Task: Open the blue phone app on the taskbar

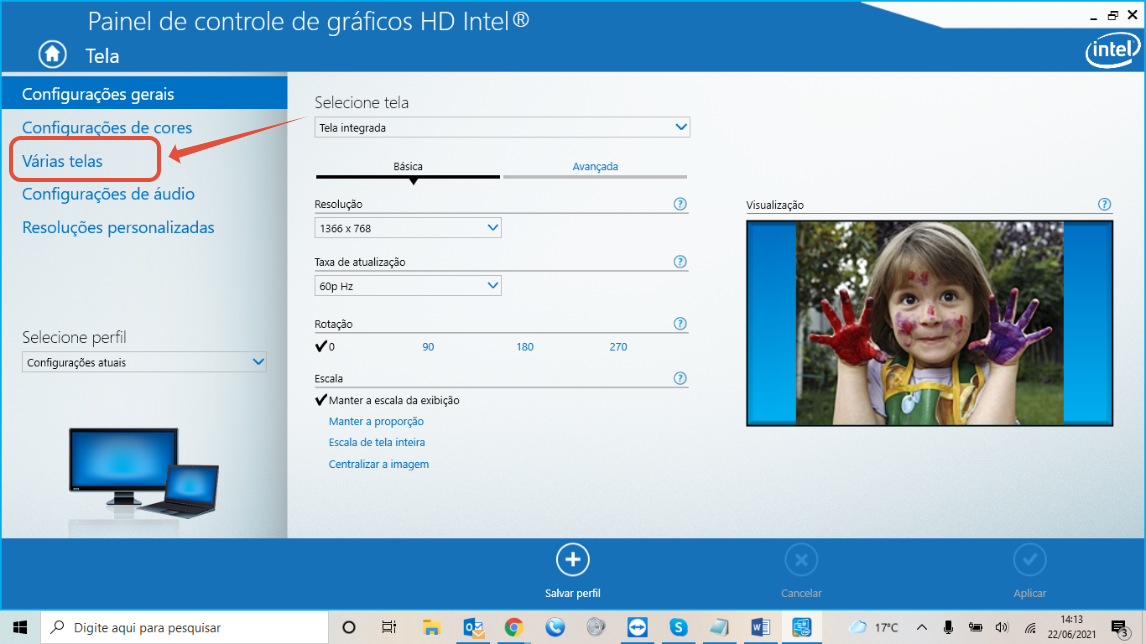Action: click(x=555, y=627)
